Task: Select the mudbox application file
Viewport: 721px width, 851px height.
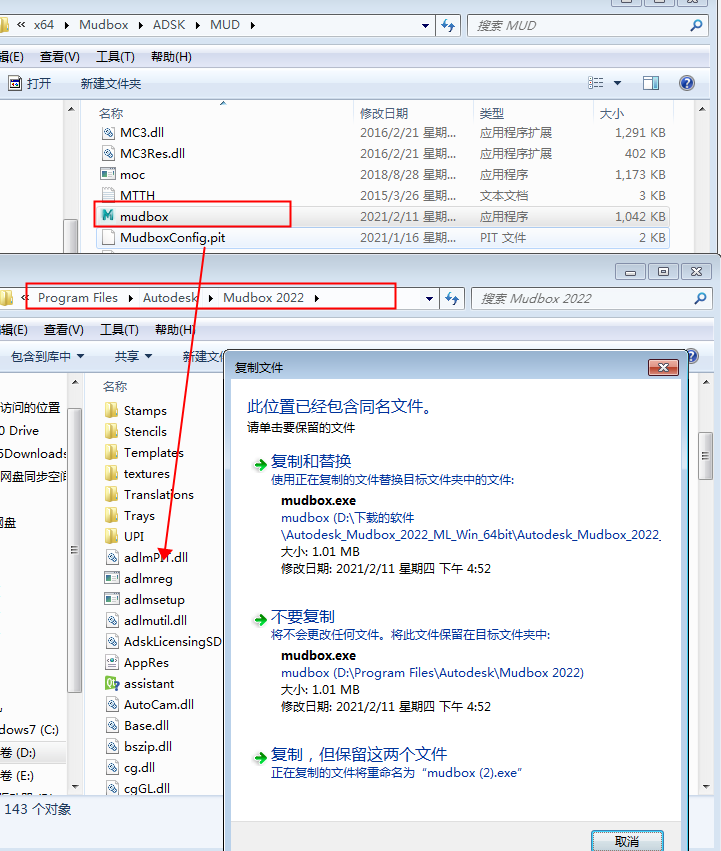Action: click(382, 217)
